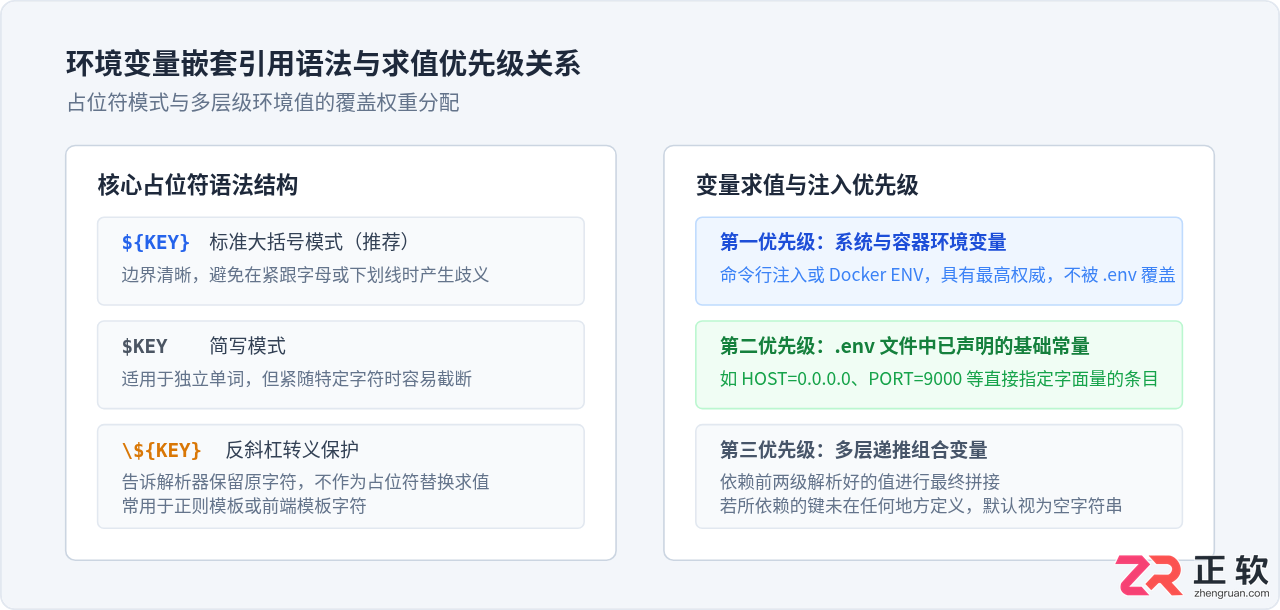Select the blue ${KEY} code label
The height and width of the screenshot is (610, 1280).
click(156, 242)
